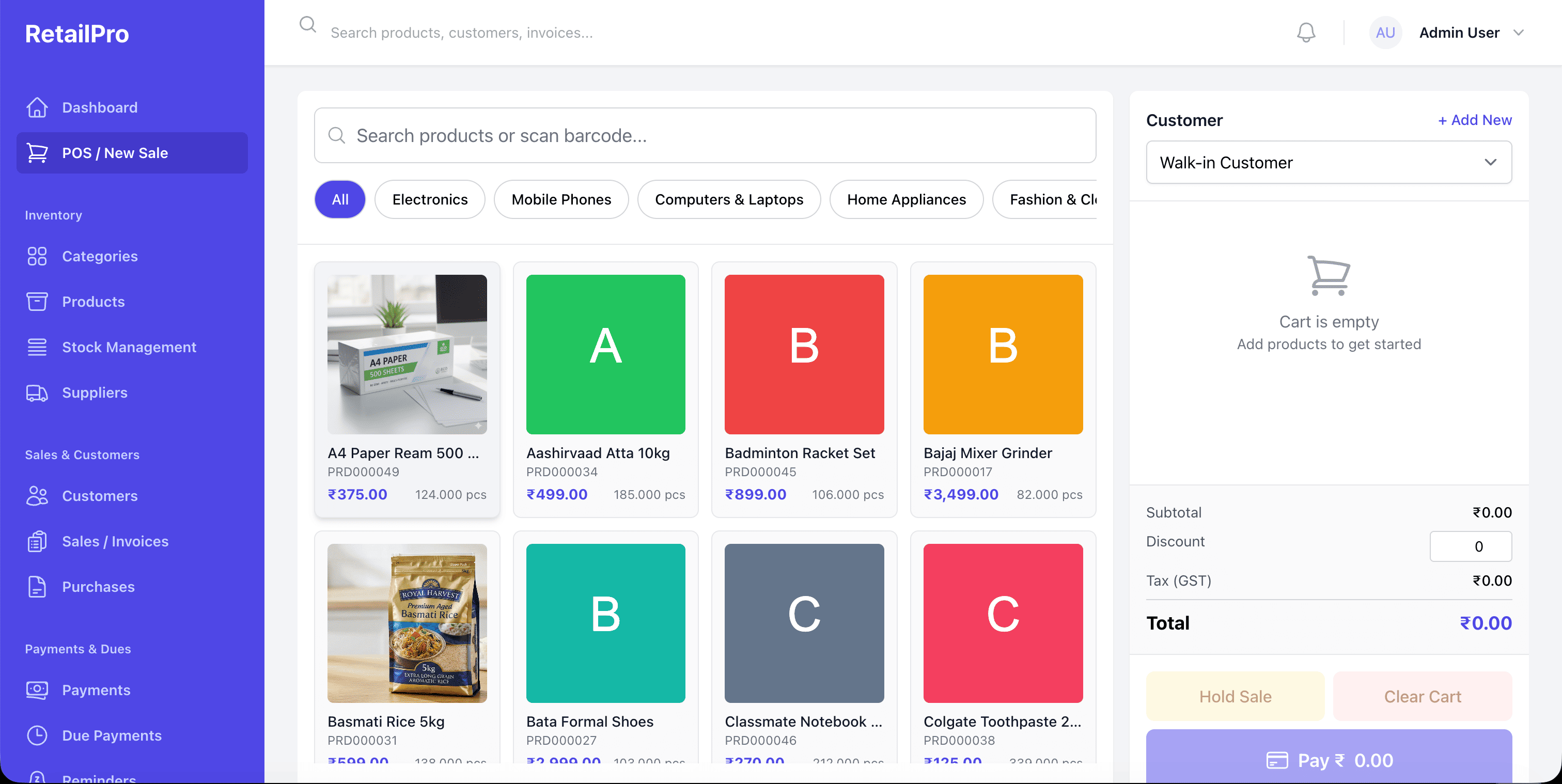The width and height of the screenshot is (1562, 784).
Task: Click the Hold Sale button
Action: [1235, 696]
